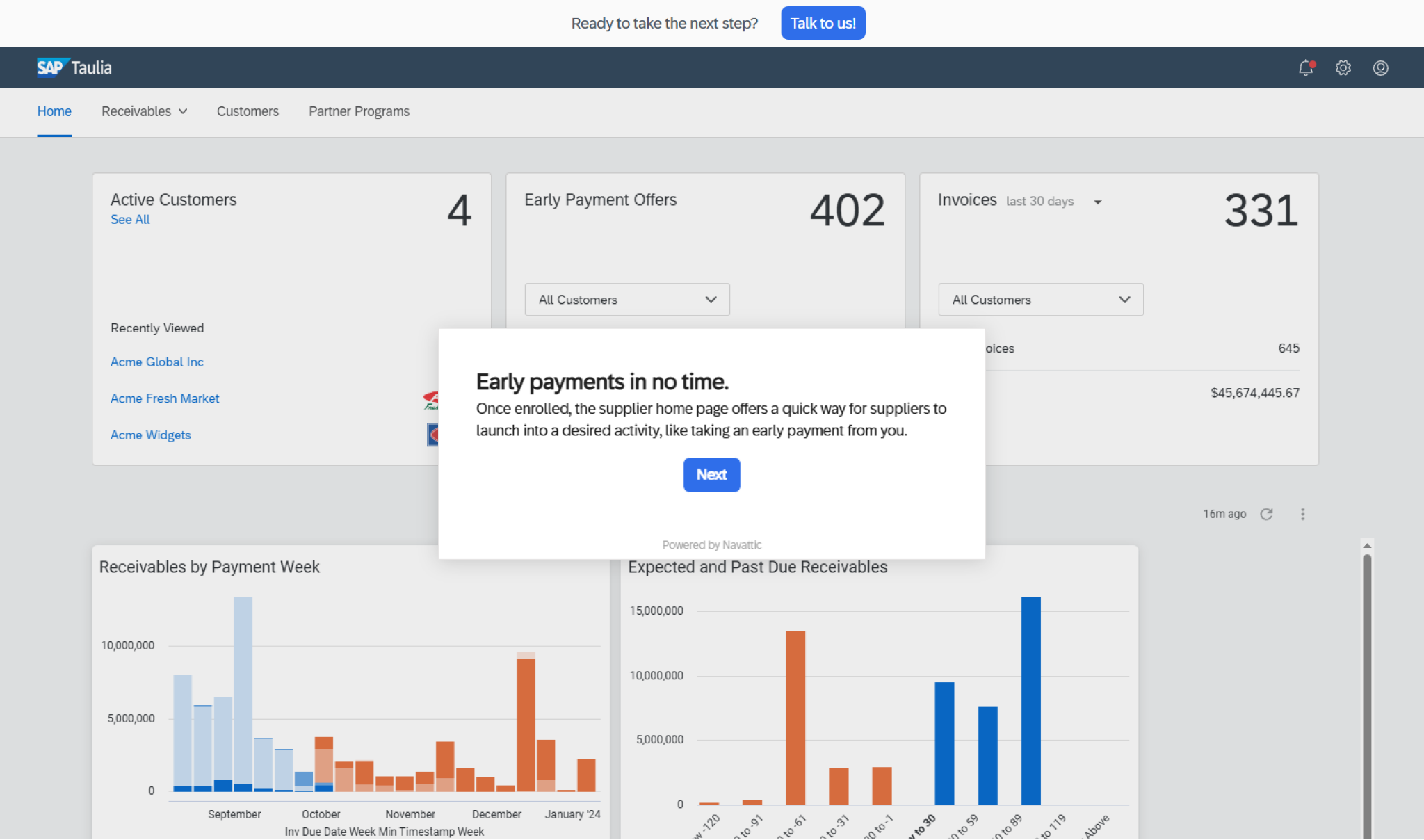Click the SAP Taulia logo
Screen dimensions: 1424x840
(x=74, y=67)
